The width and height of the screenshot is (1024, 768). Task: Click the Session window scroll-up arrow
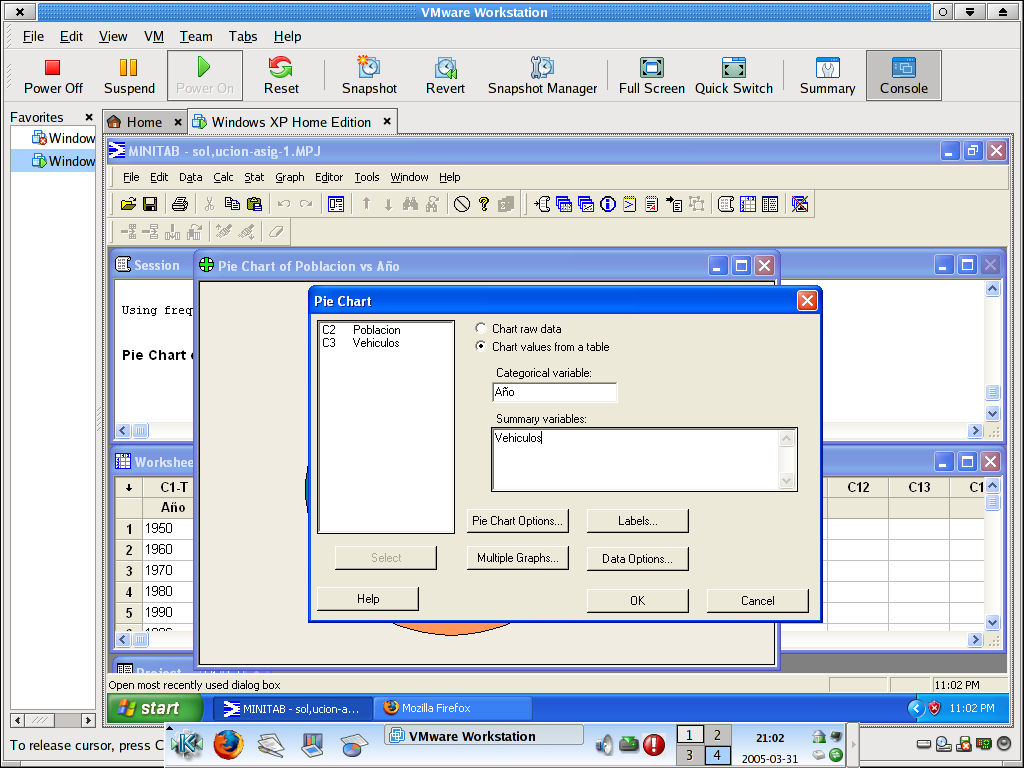(992, 289)
